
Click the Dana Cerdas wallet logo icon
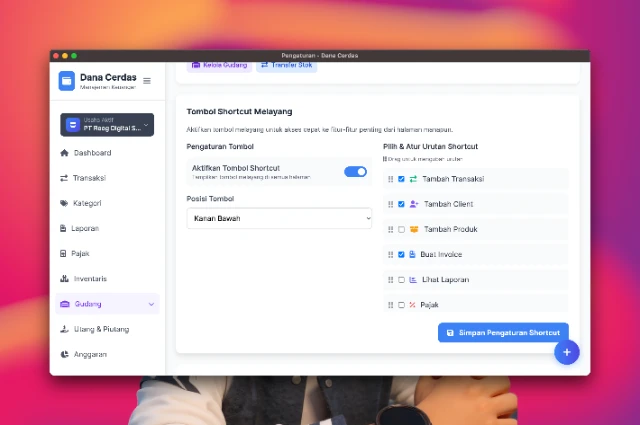click(x=67, y=81)
